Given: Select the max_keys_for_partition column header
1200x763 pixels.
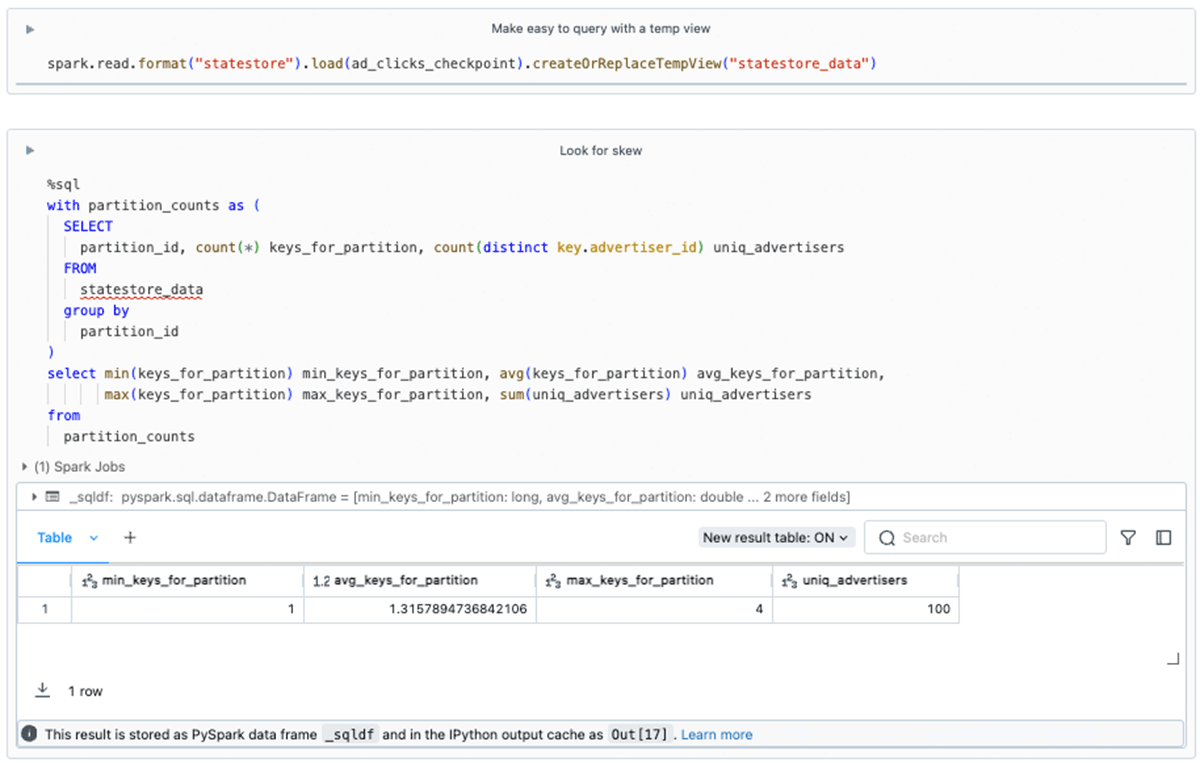Looking at the screenshot, I should (x=640, y=580).
